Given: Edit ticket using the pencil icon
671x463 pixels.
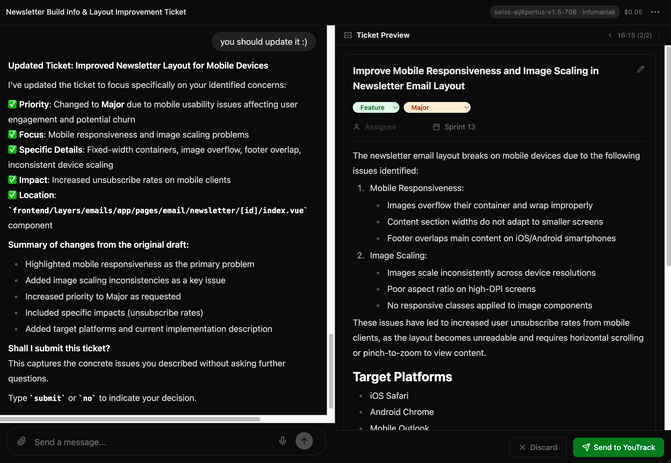Looking at the screenshot, I should [x=641, y=69].
